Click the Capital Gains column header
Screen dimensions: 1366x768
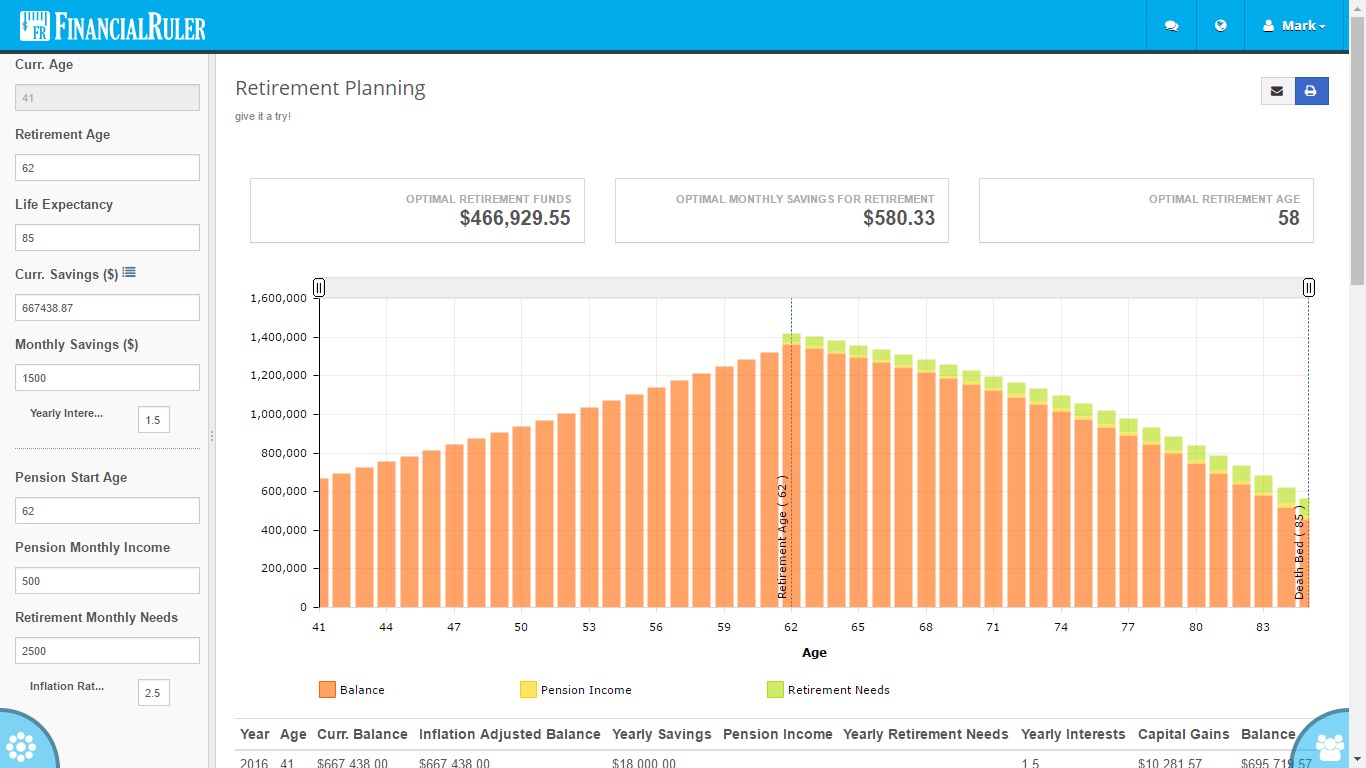tap(1184, 734)
